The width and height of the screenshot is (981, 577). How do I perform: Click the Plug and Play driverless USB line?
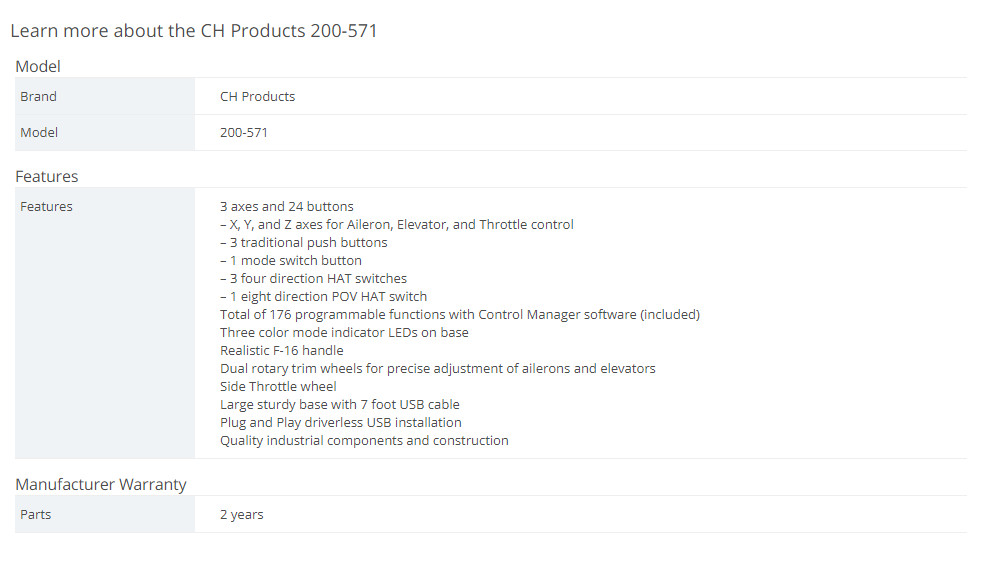340,423
